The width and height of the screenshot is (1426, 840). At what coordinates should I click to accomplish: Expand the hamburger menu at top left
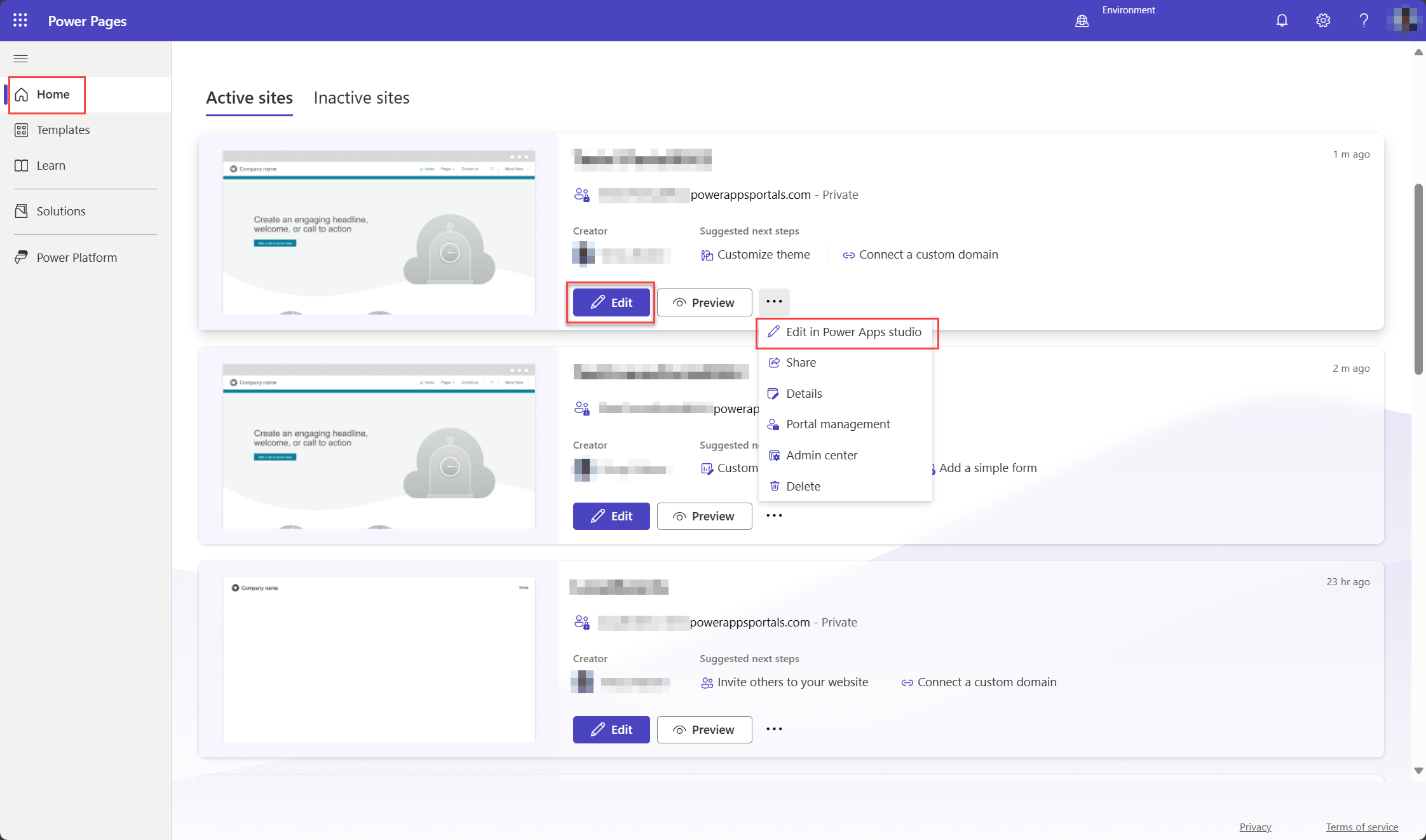21,58
